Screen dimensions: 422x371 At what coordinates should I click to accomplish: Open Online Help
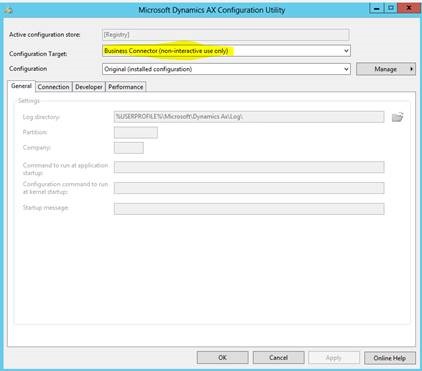coord(390,358)
